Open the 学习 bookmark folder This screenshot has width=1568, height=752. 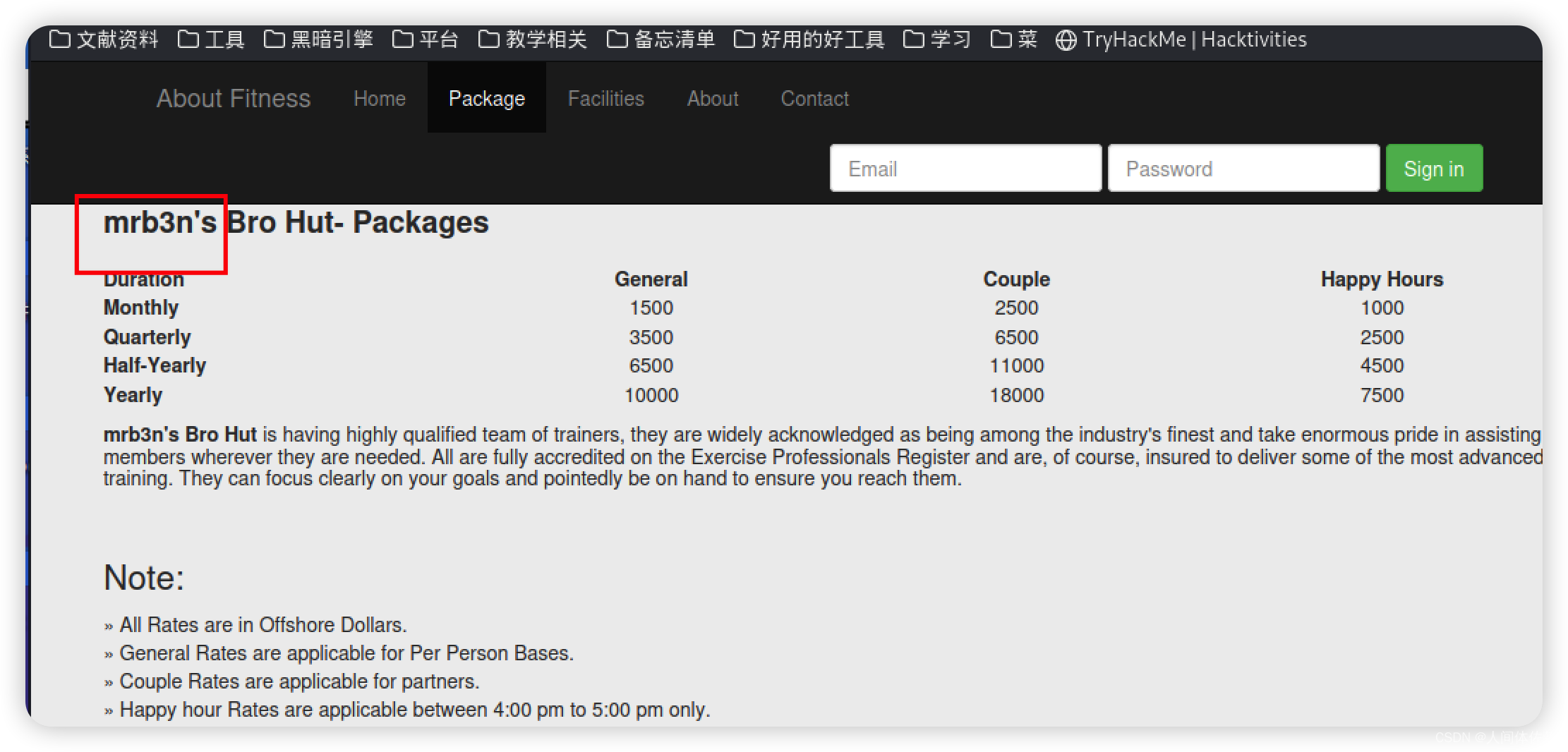(x=937, y=40)
